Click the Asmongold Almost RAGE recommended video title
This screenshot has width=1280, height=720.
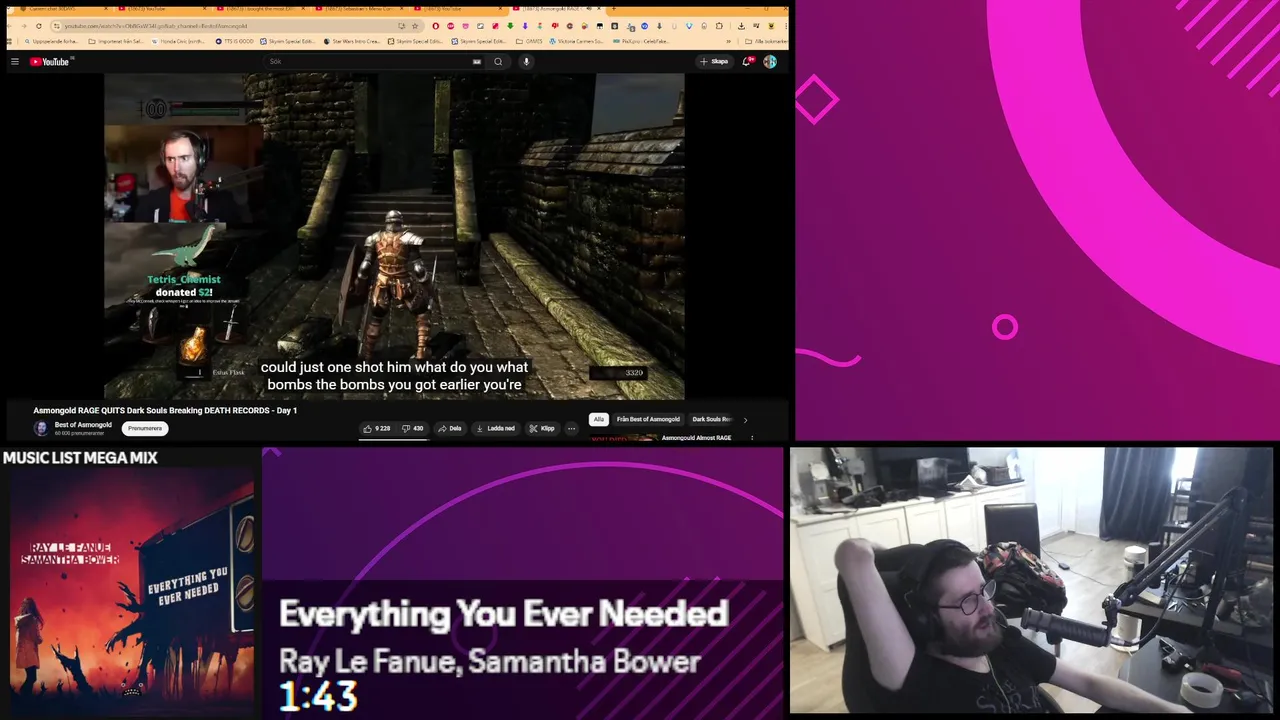click(696, 438)
